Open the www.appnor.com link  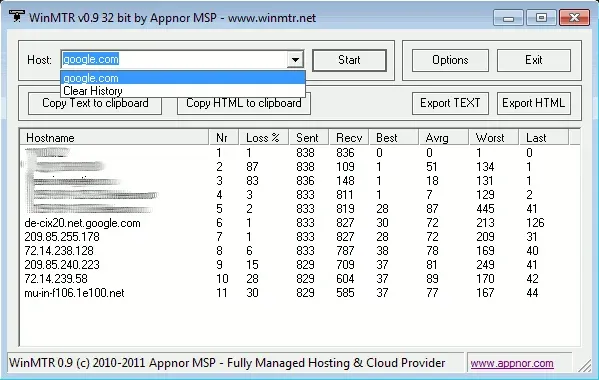coord(512,363)
